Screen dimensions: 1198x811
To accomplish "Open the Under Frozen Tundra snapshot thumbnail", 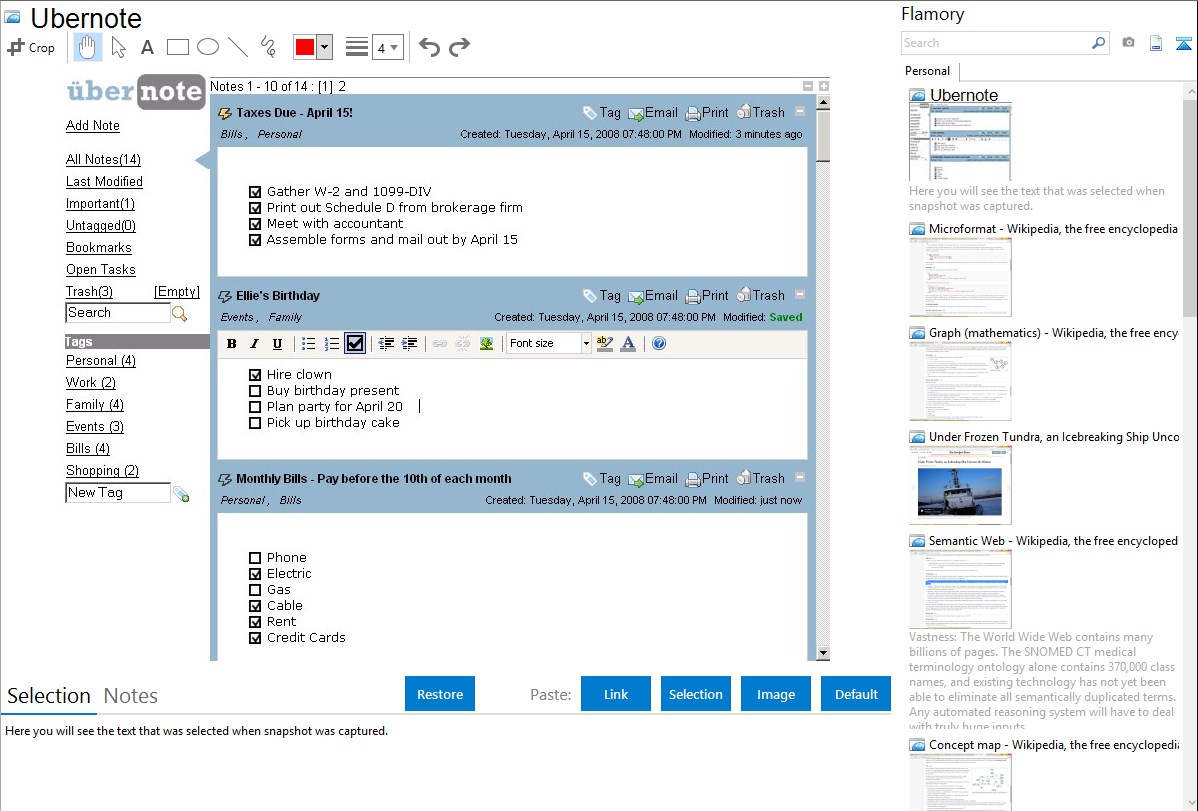I will (x=960, y=486).
